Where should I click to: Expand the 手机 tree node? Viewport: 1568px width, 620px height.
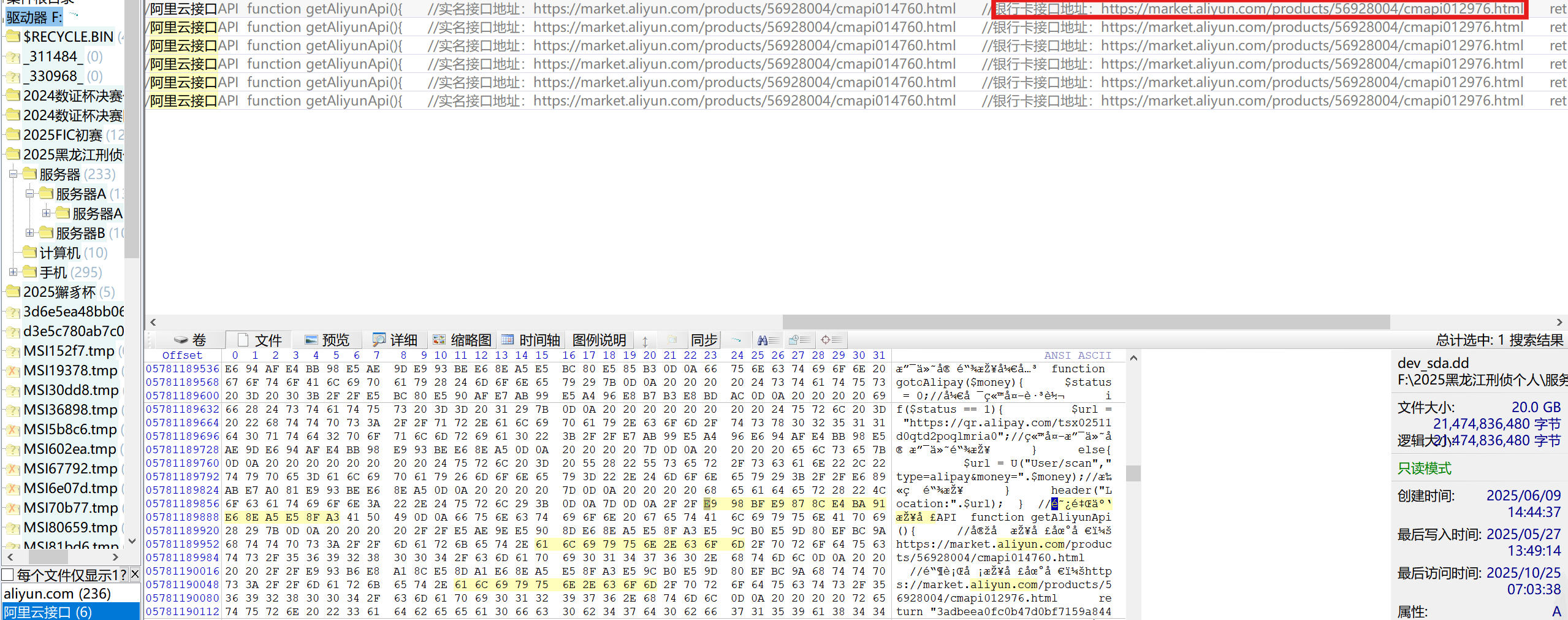[13, 272]
